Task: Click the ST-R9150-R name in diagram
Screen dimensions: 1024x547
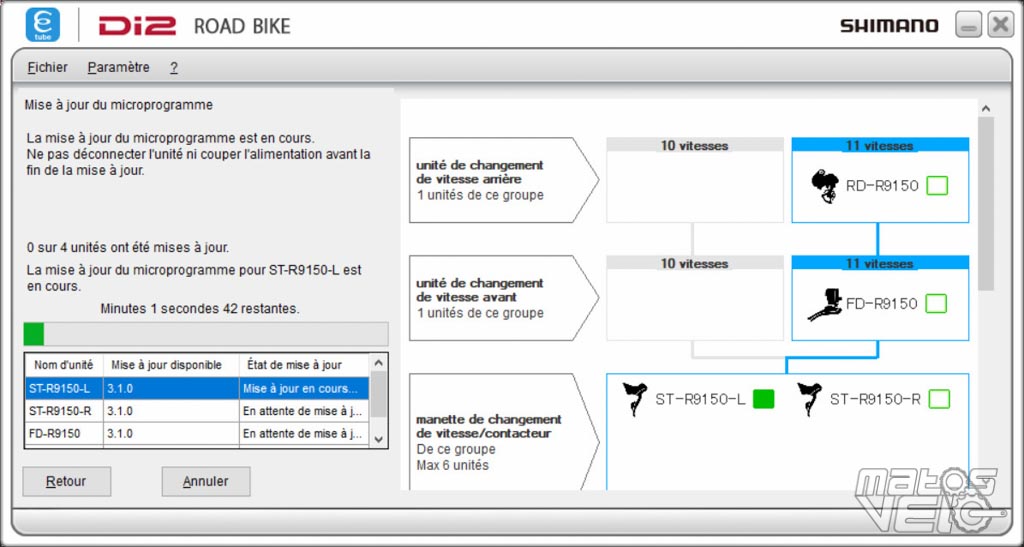Action: pos(875,399)
